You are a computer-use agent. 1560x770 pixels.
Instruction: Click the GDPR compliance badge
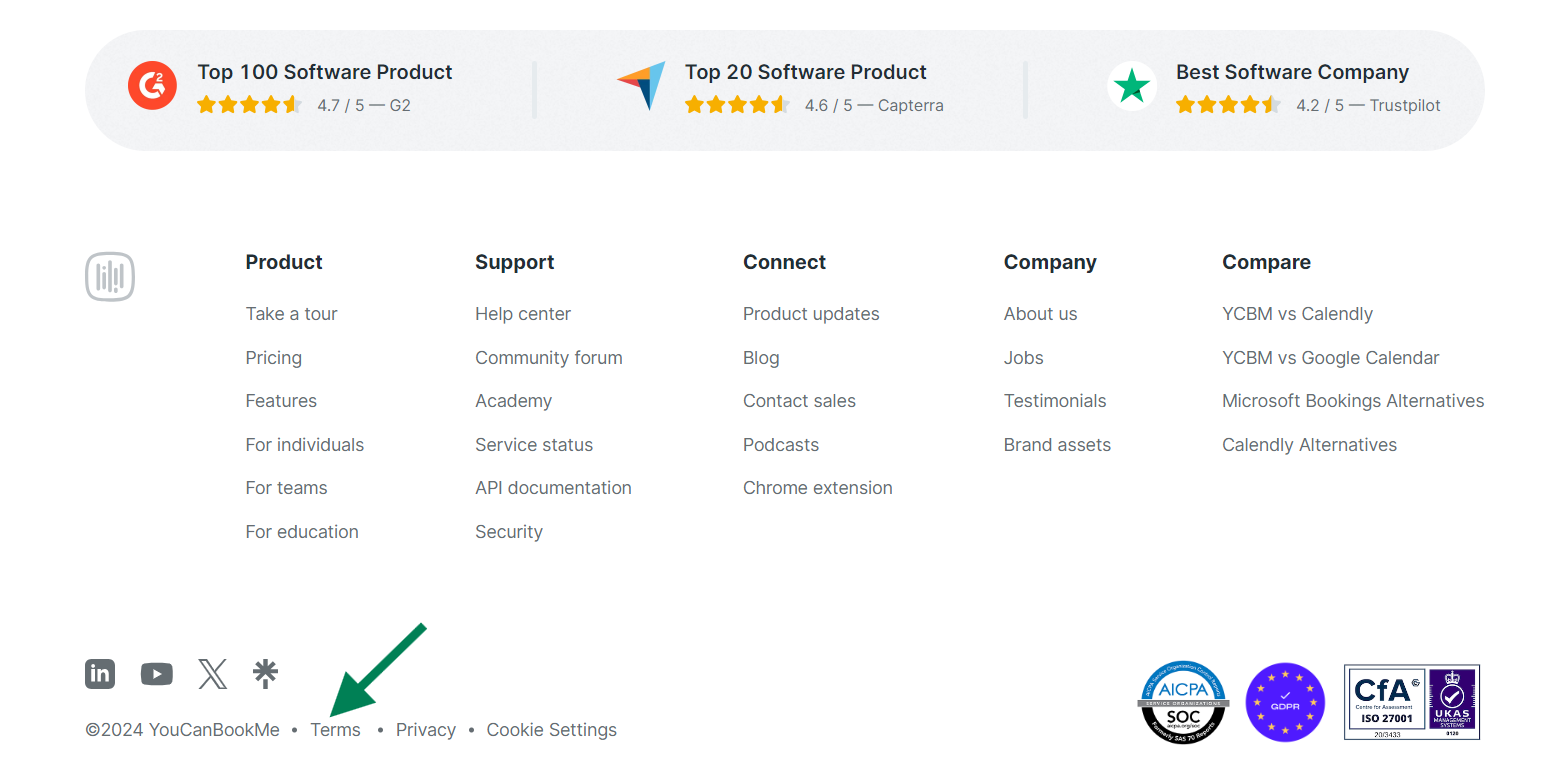[1285, 703]
